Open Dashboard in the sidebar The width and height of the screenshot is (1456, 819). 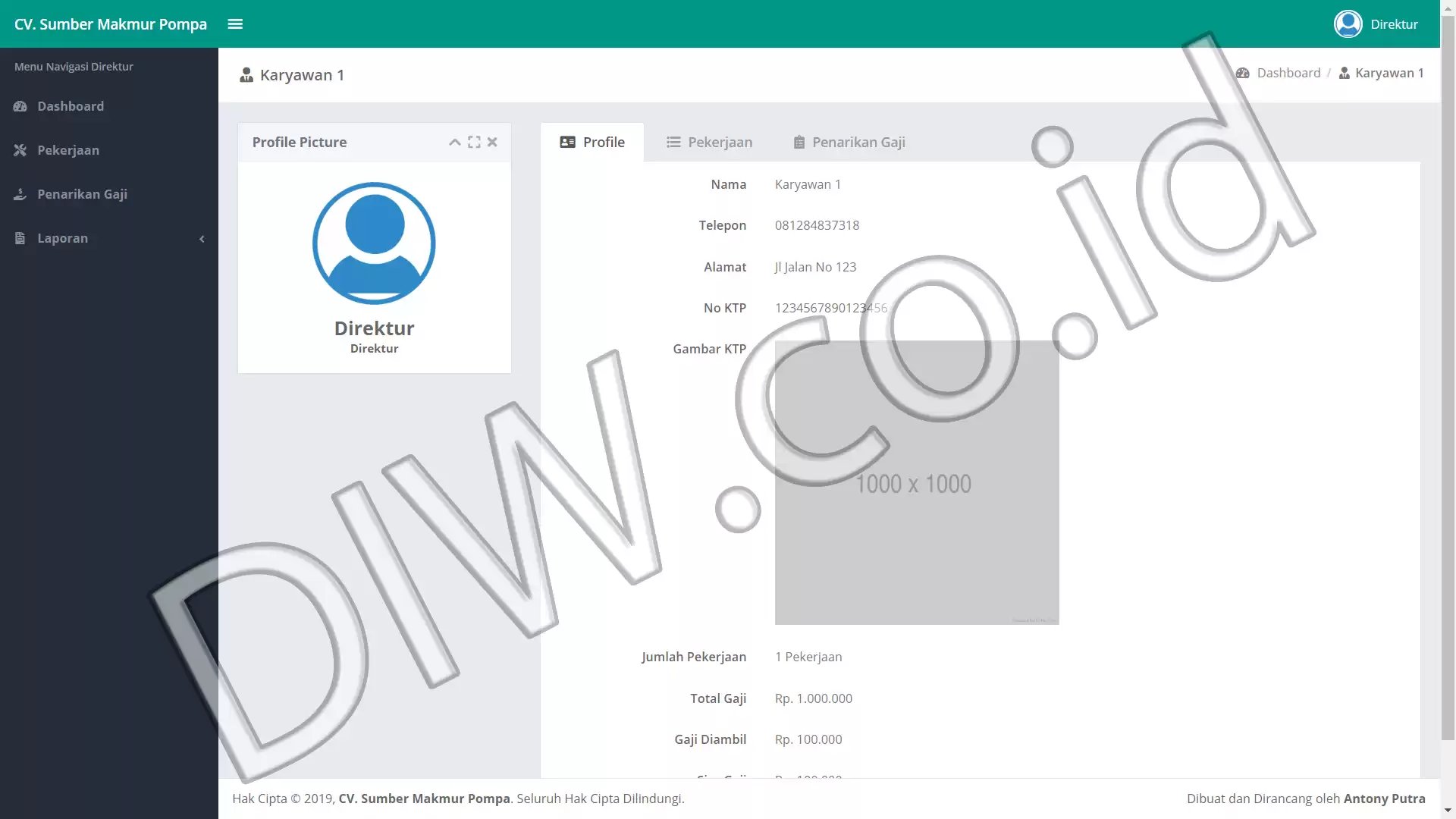(109, 106)
